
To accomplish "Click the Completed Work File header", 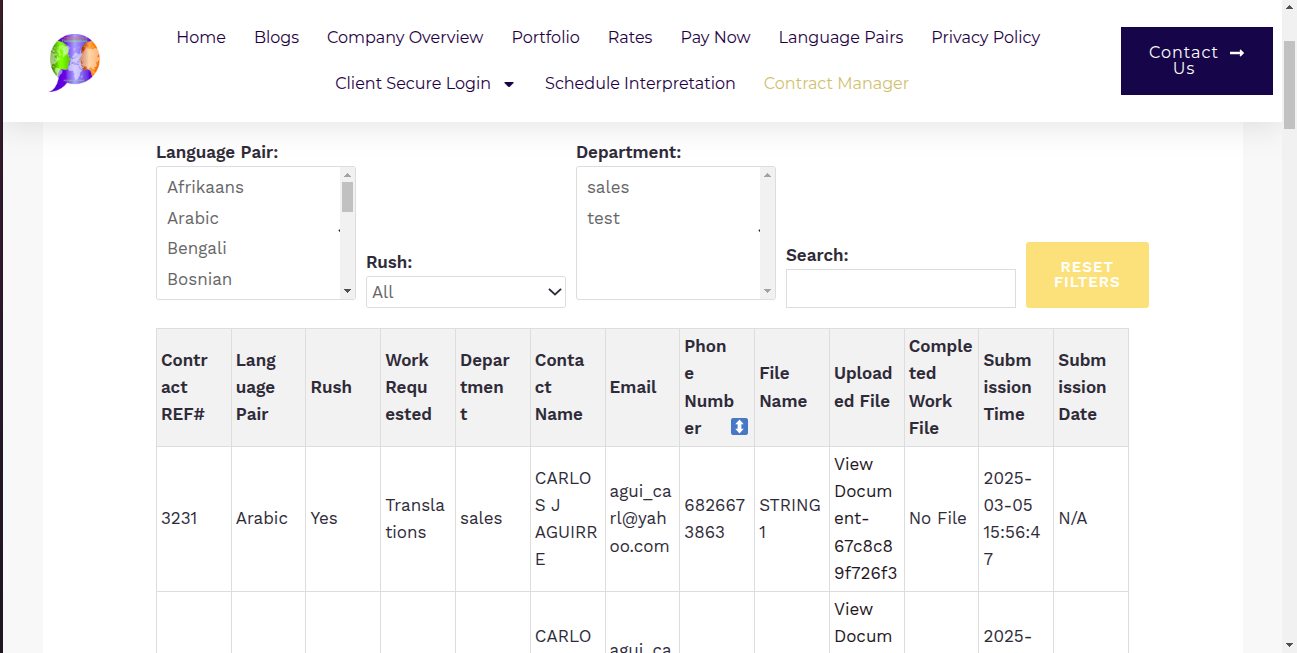I will coord(942,387).
